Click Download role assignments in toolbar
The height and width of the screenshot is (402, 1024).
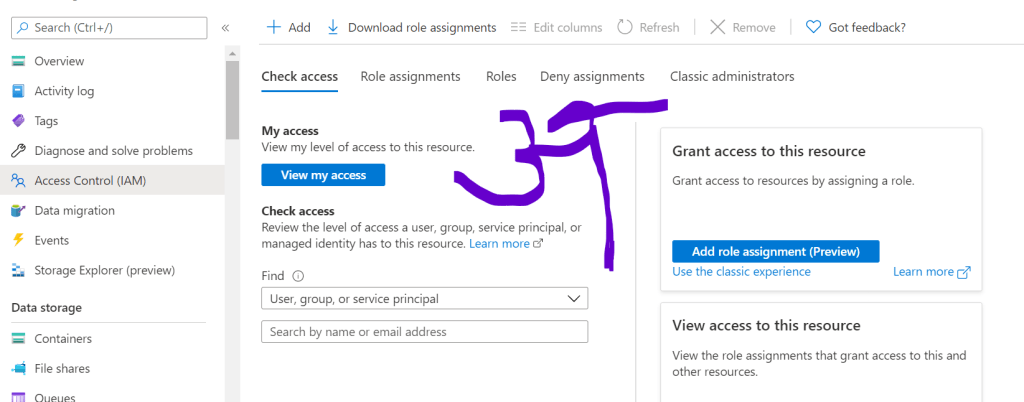[411, 27]
